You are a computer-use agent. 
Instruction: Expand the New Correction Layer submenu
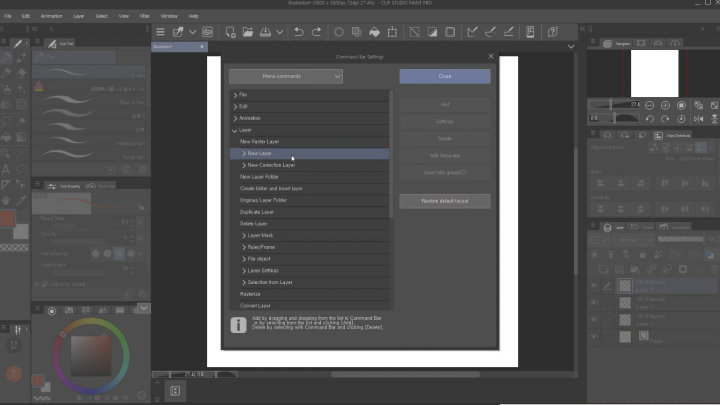click(x=244, y=165)
